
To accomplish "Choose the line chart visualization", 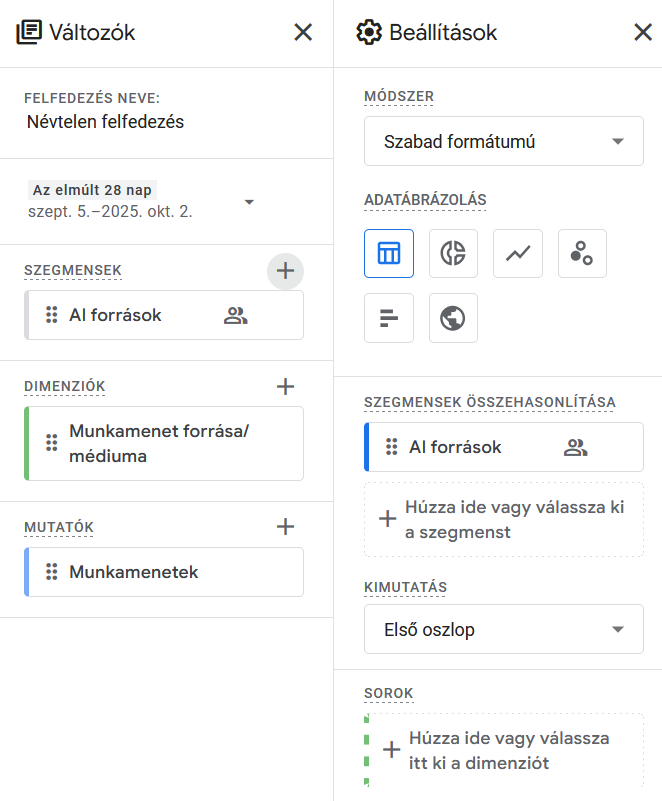I will 518,253.
